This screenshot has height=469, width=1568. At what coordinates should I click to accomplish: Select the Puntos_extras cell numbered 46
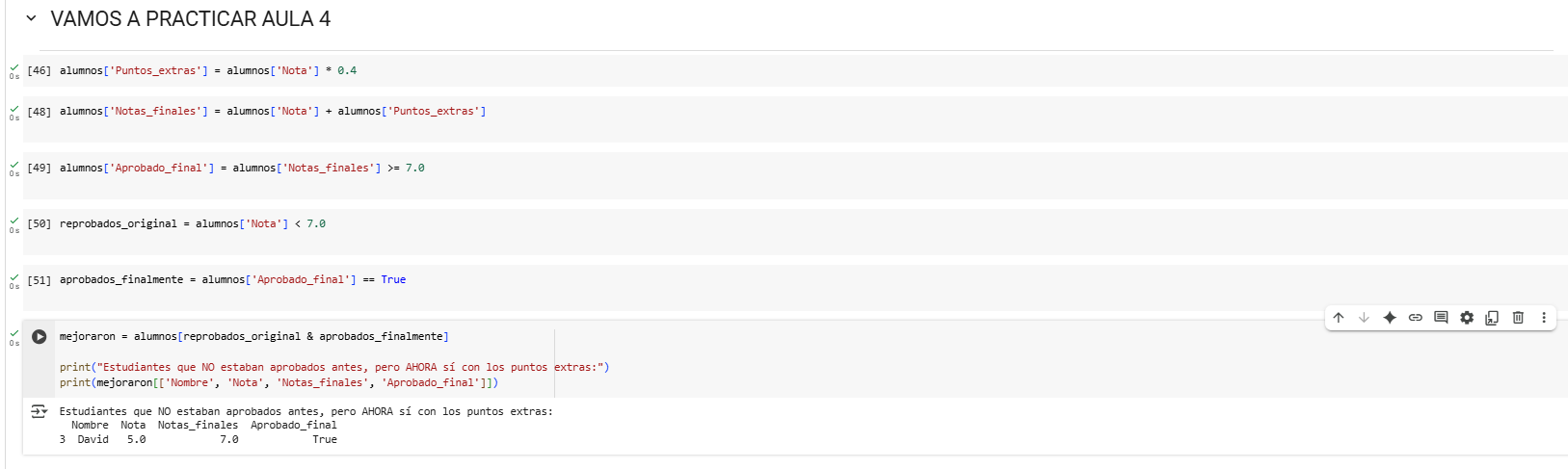pyautogui.click(x=795, y=70)
